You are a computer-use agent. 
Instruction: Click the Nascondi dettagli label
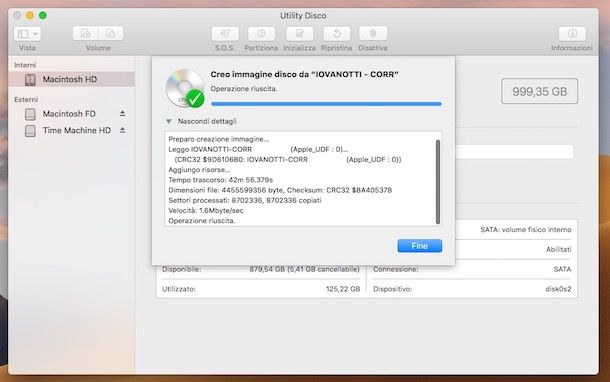(207, 121)
